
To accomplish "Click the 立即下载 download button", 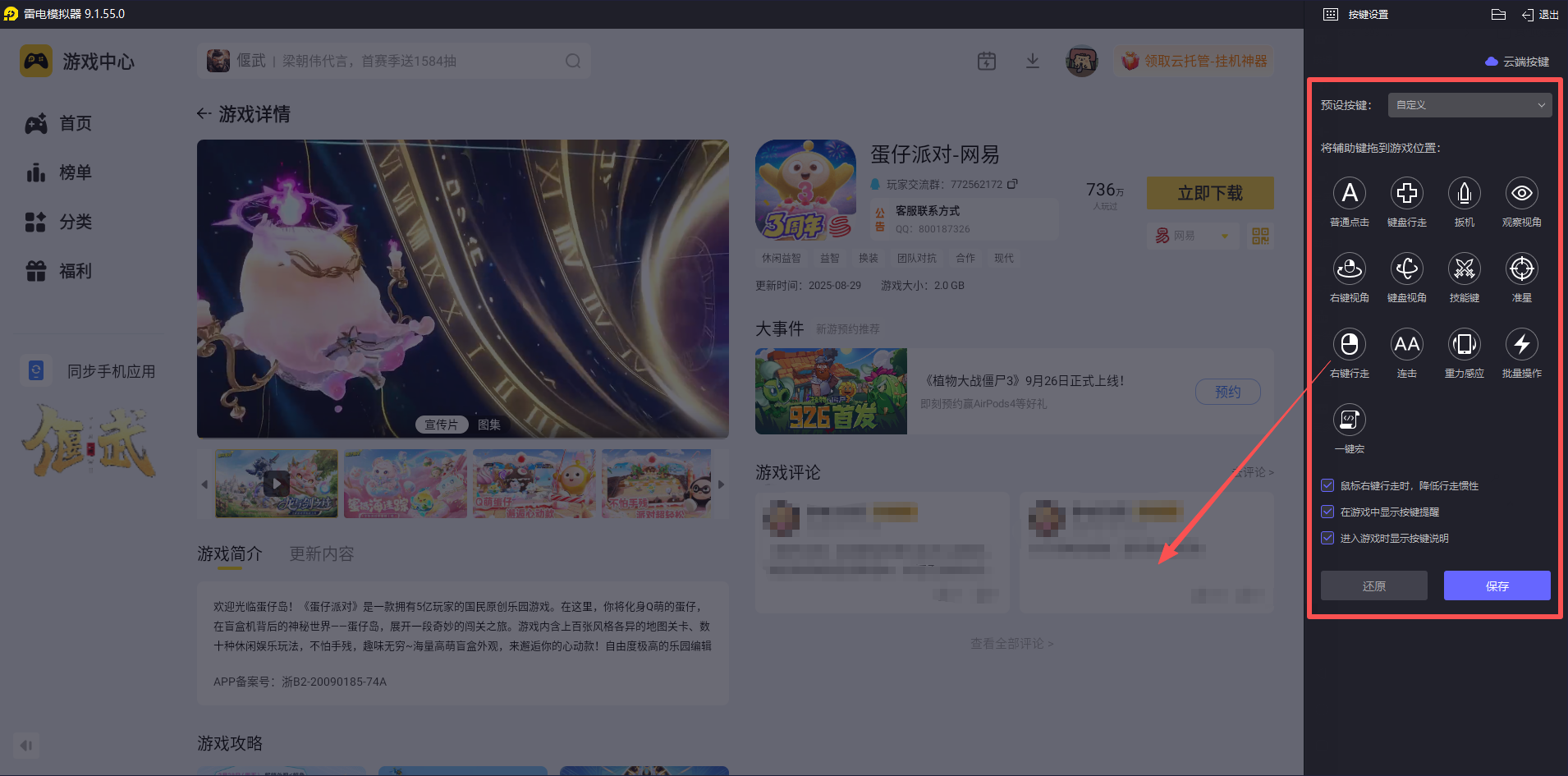I will click(1210, 193).
